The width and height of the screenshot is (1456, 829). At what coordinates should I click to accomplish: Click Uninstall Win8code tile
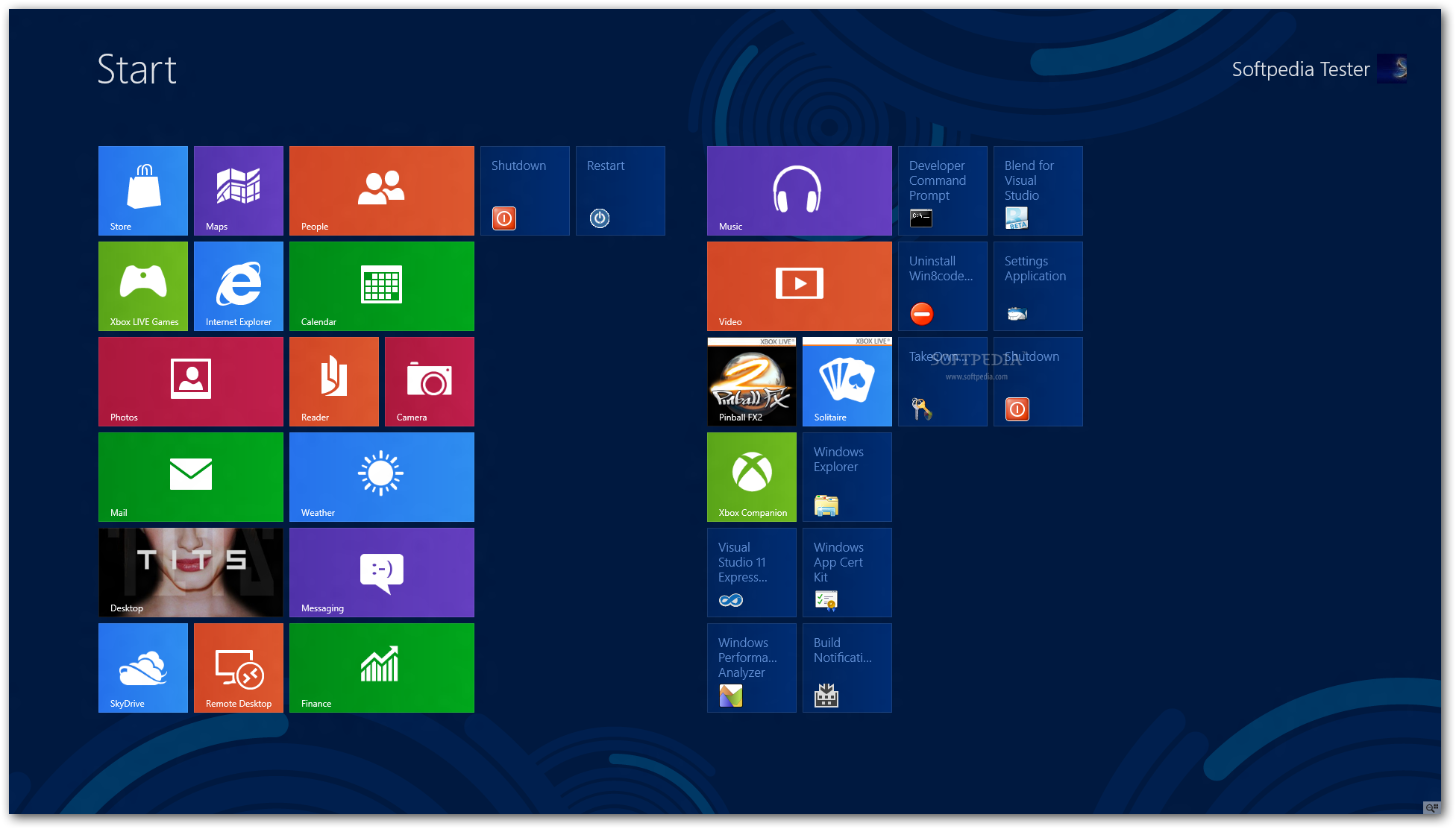pos(943,286)
